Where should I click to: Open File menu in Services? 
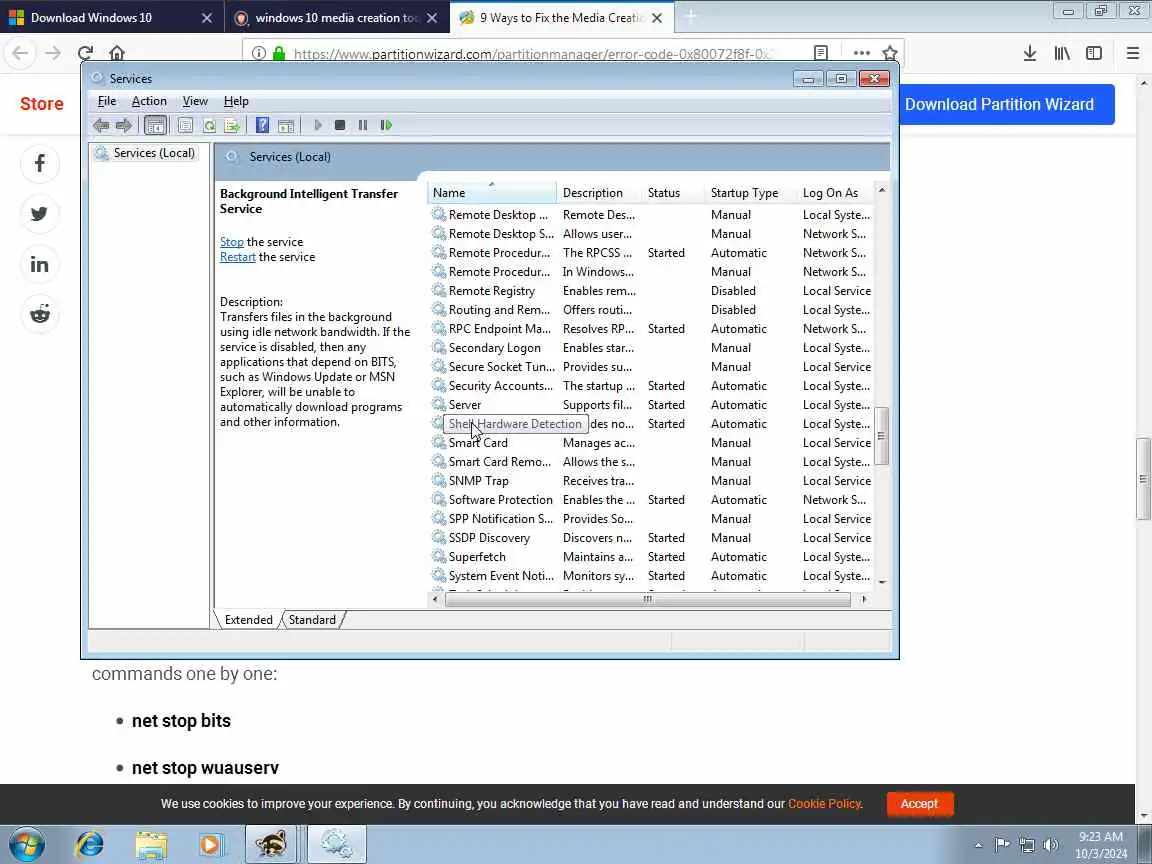(x=107, y=101)
